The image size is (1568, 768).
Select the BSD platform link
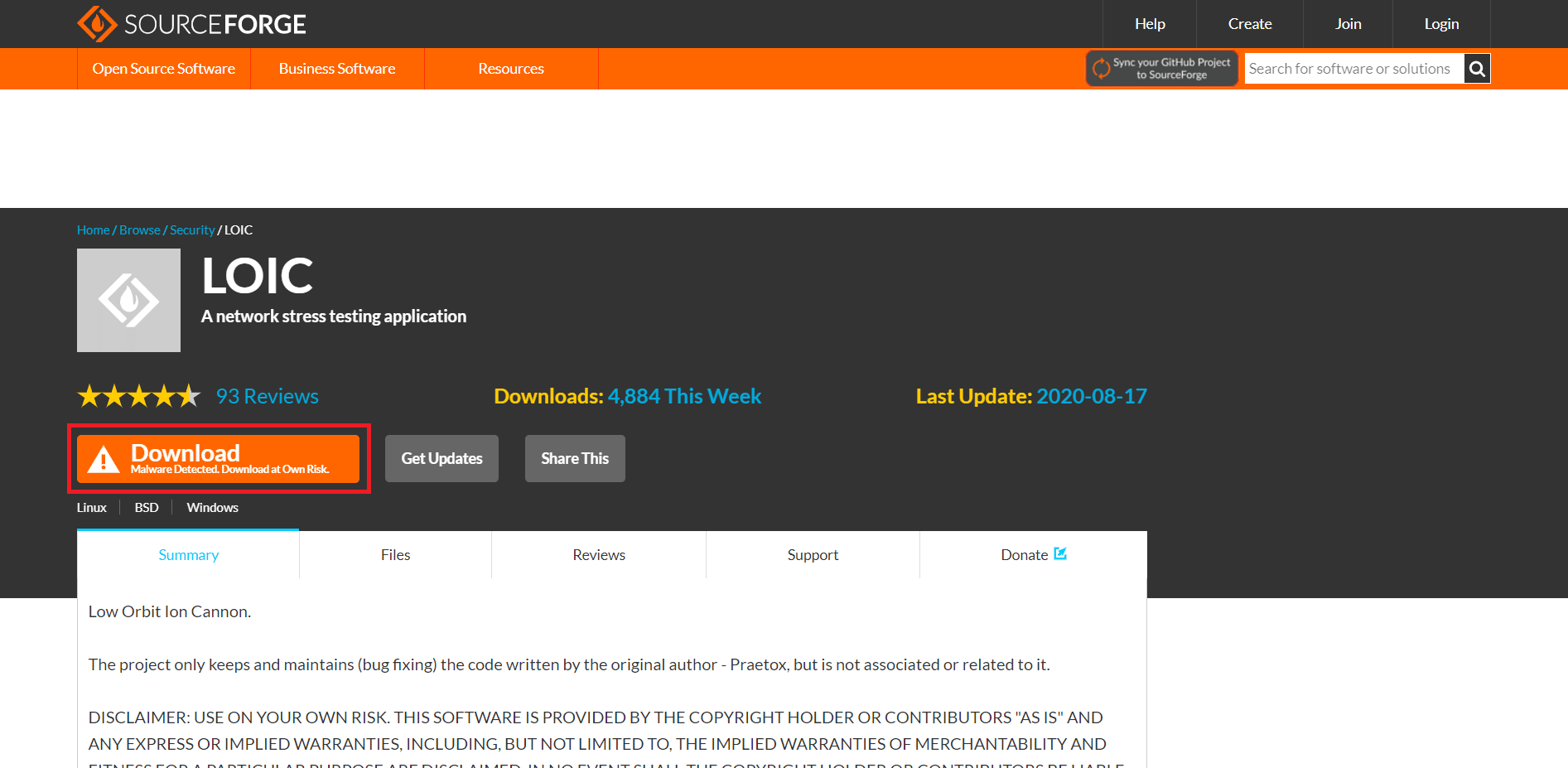point(147,508)
